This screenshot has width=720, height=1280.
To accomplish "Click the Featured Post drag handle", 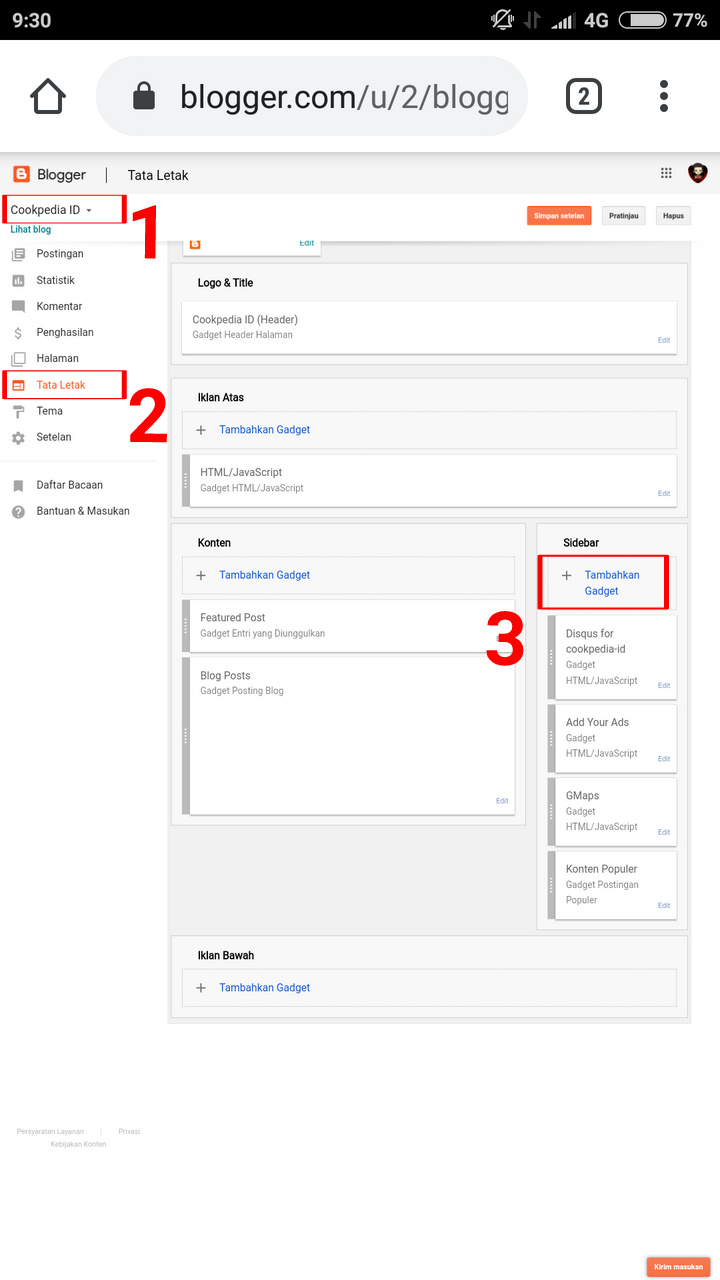I will click(x=186, y=626).
